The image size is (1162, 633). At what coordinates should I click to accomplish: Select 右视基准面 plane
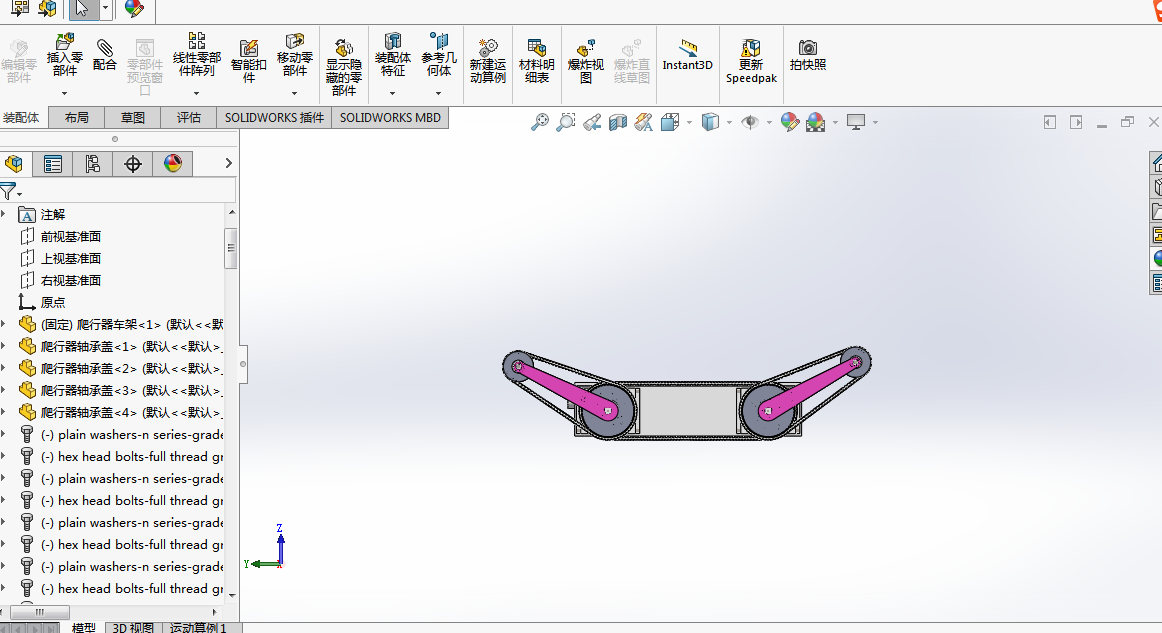(x=70, y=280)
